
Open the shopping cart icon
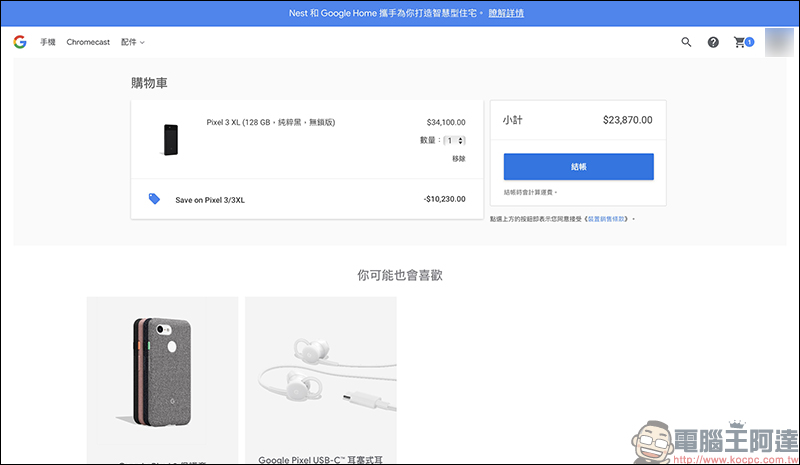pyautogui.click(x=743, y=42)
